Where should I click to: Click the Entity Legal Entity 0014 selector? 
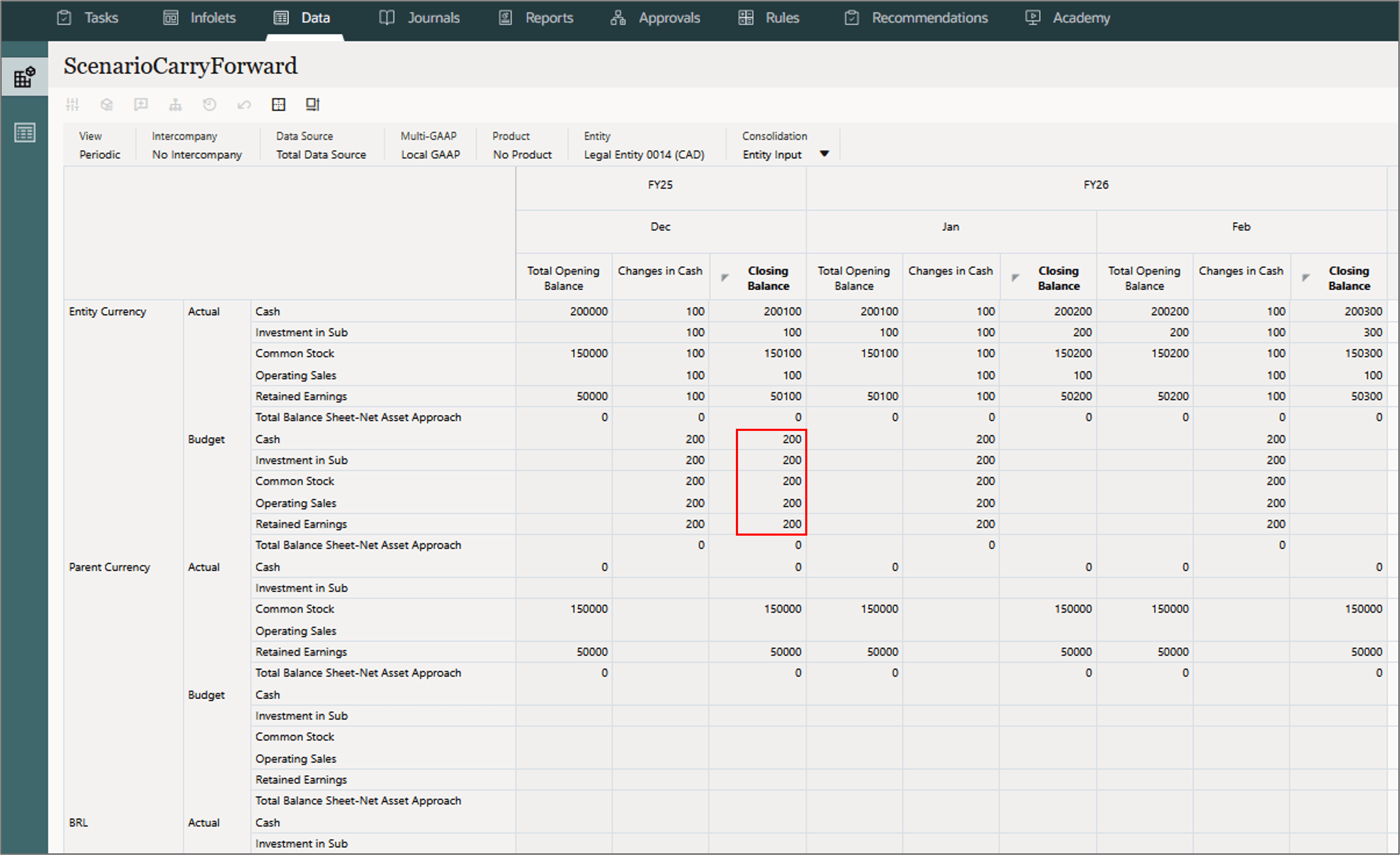pos(644,155)
